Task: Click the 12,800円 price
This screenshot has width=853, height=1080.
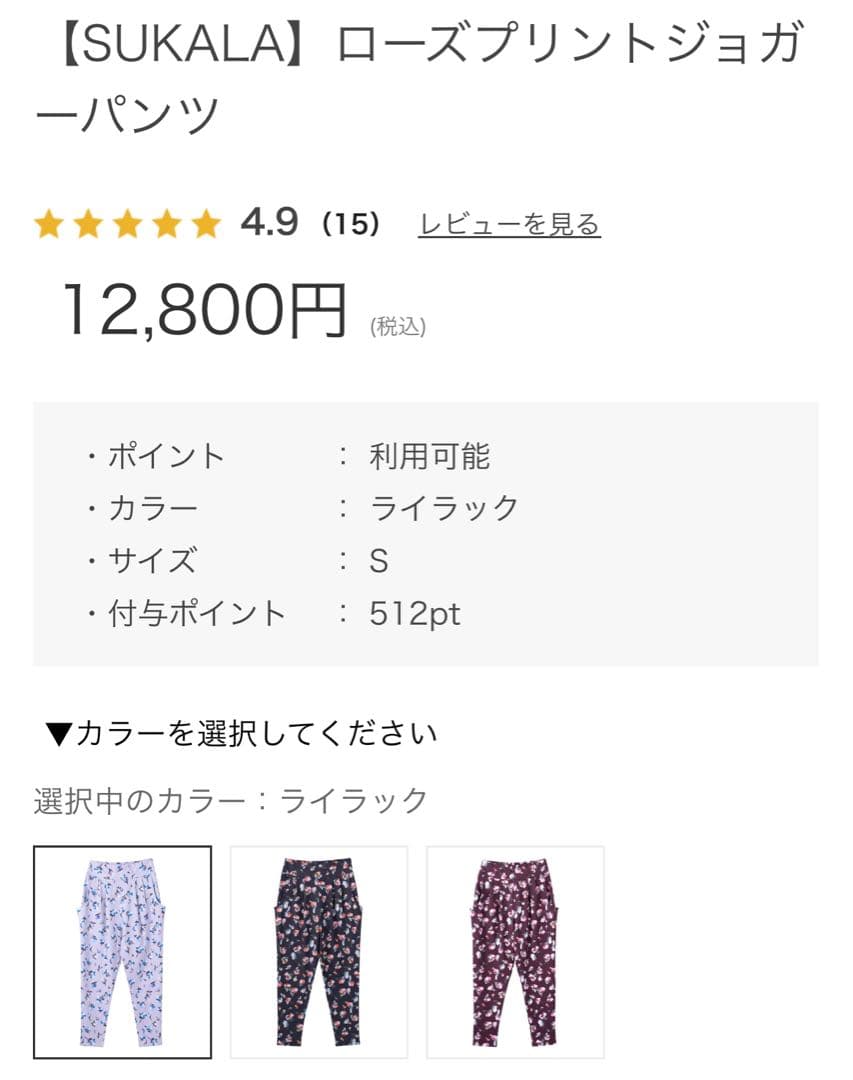Action: click(x=204, y=310)
